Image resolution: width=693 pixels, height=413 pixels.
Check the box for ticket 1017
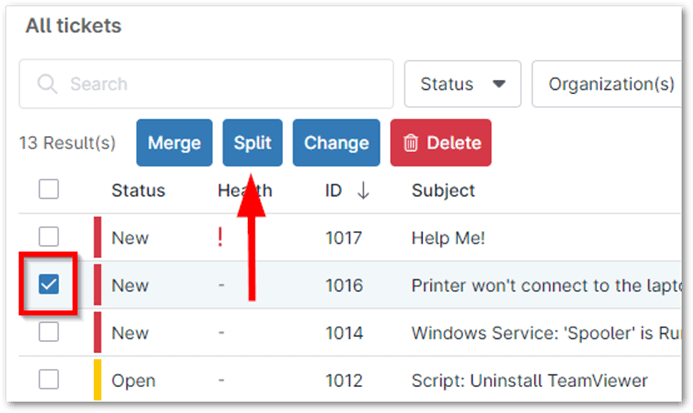(x=49, y=237)
